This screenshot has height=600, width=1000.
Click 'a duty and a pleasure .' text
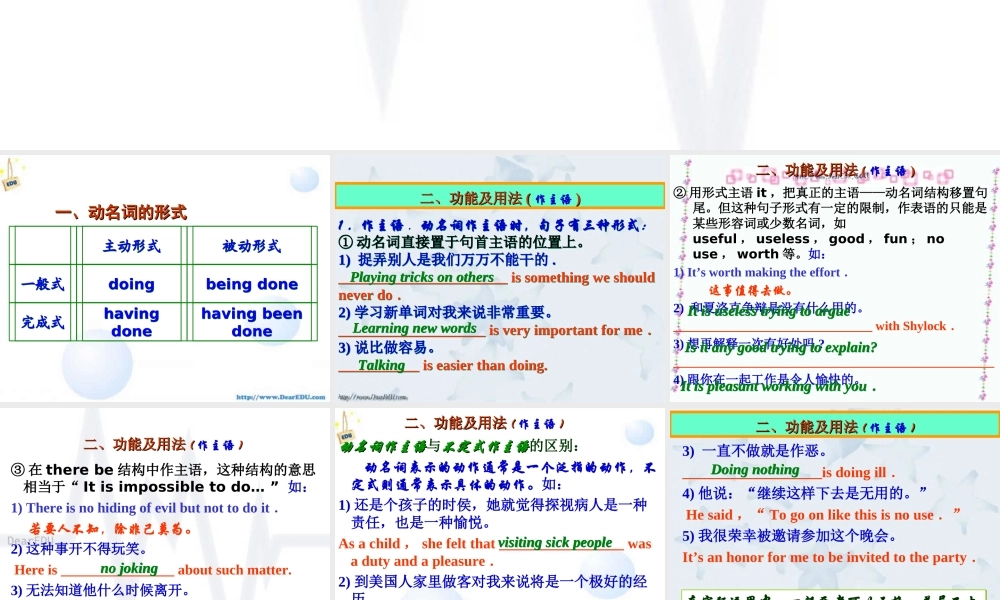pos(422,561)
